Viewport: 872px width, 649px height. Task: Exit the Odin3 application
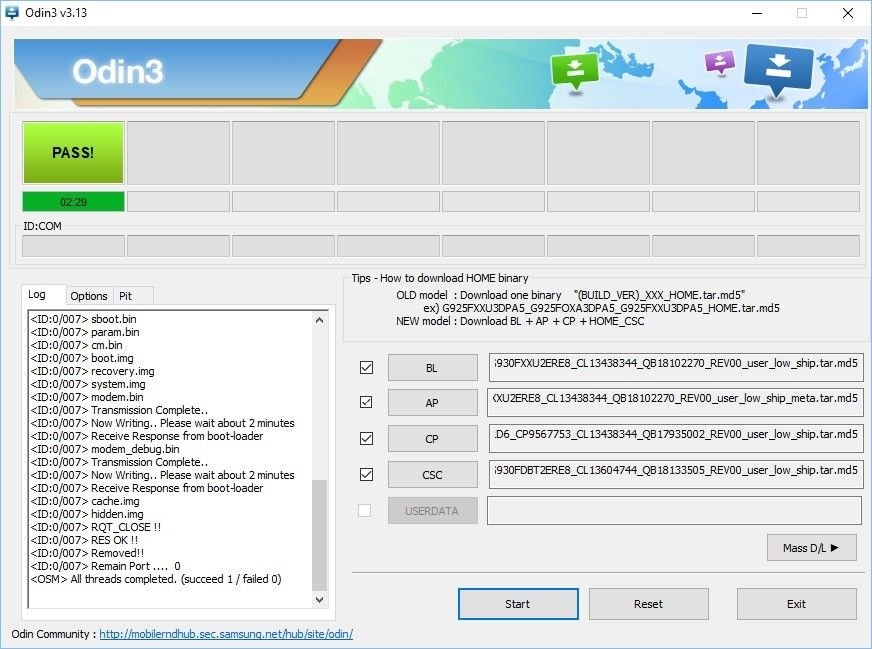tap(796, 604)
